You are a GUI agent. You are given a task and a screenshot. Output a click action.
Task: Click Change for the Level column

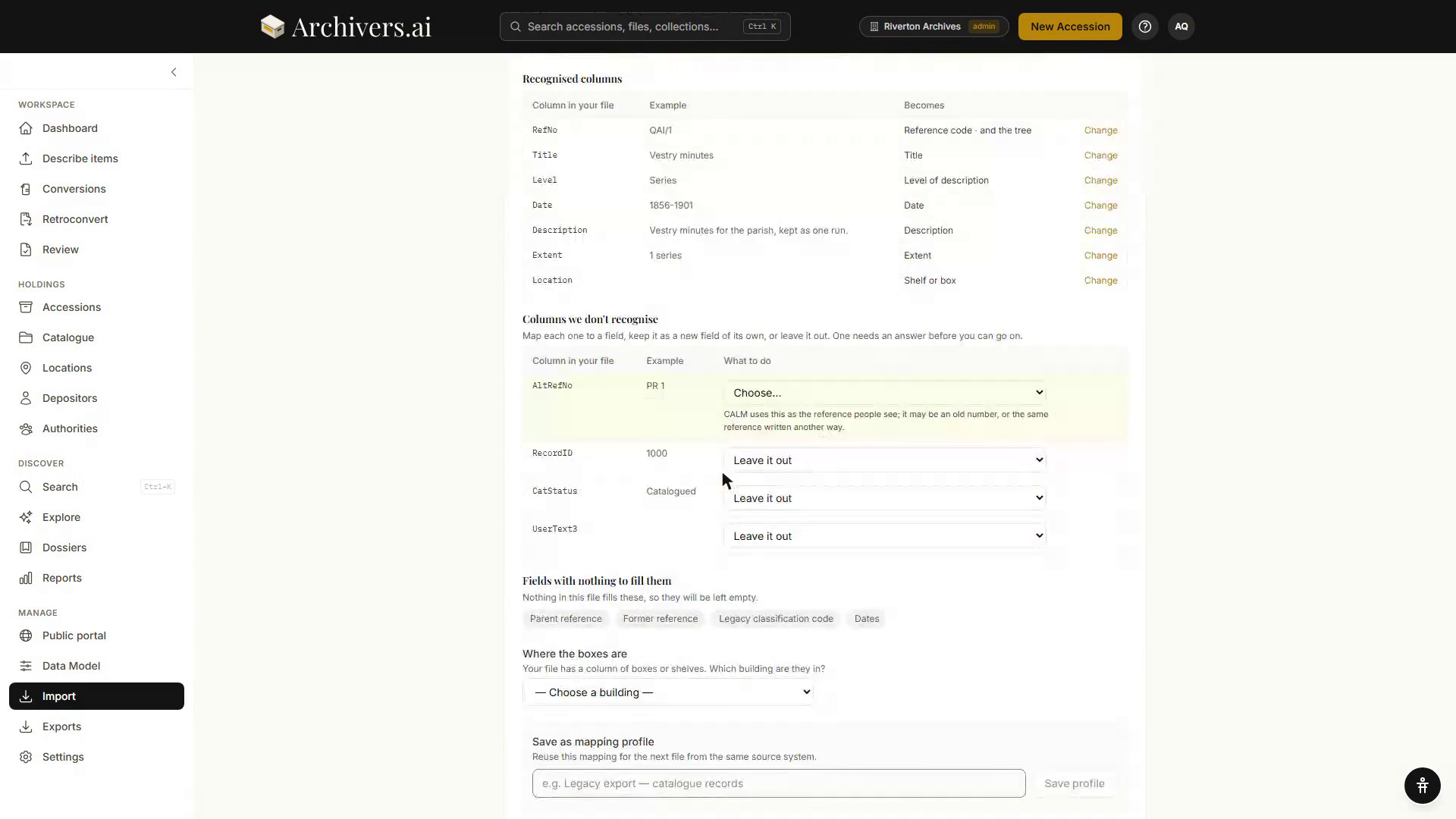[x=1100, y=180]
